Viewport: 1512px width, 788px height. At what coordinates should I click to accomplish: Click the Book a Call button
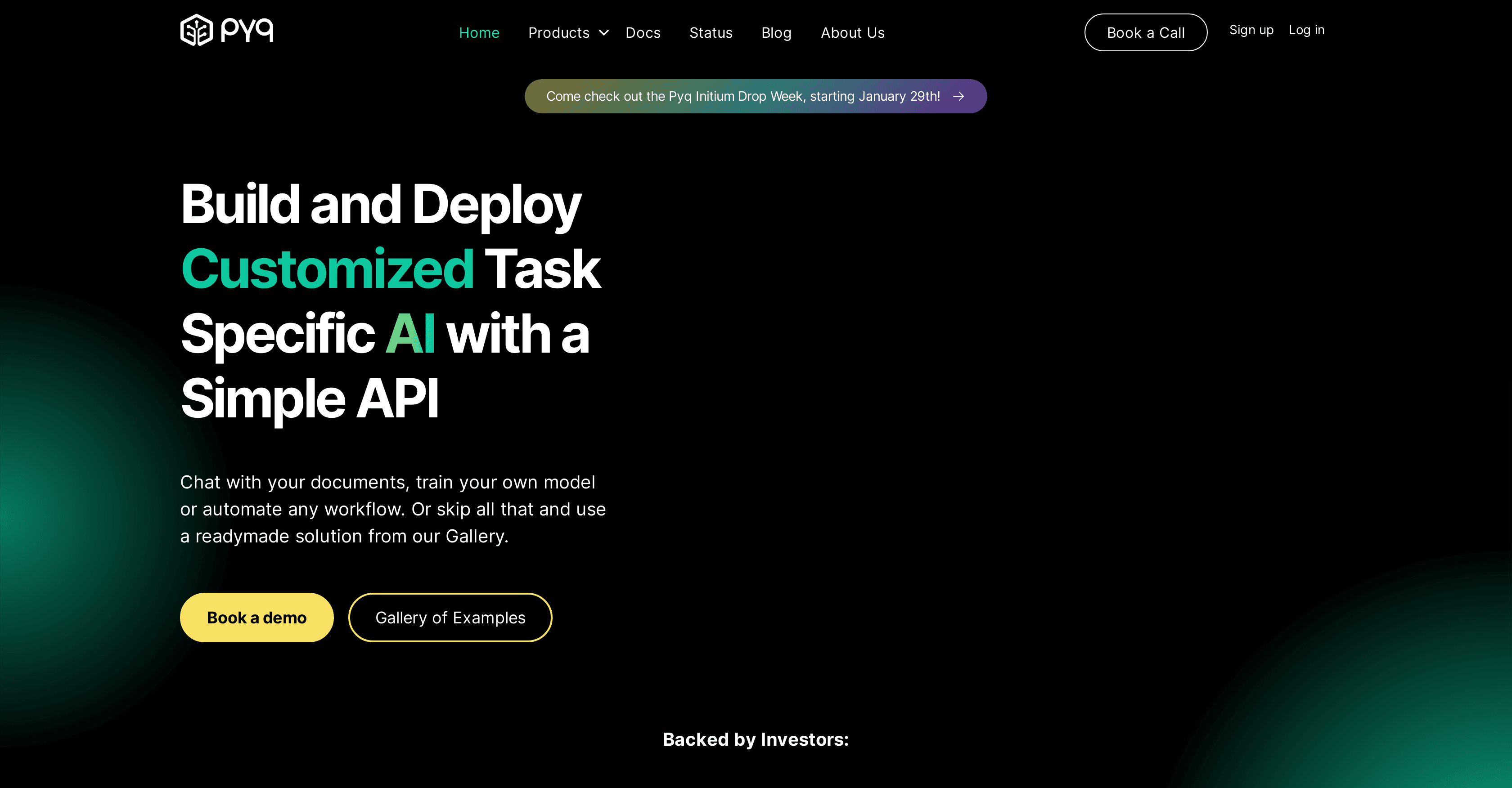pyautogui.click(x=1145, y=32)
